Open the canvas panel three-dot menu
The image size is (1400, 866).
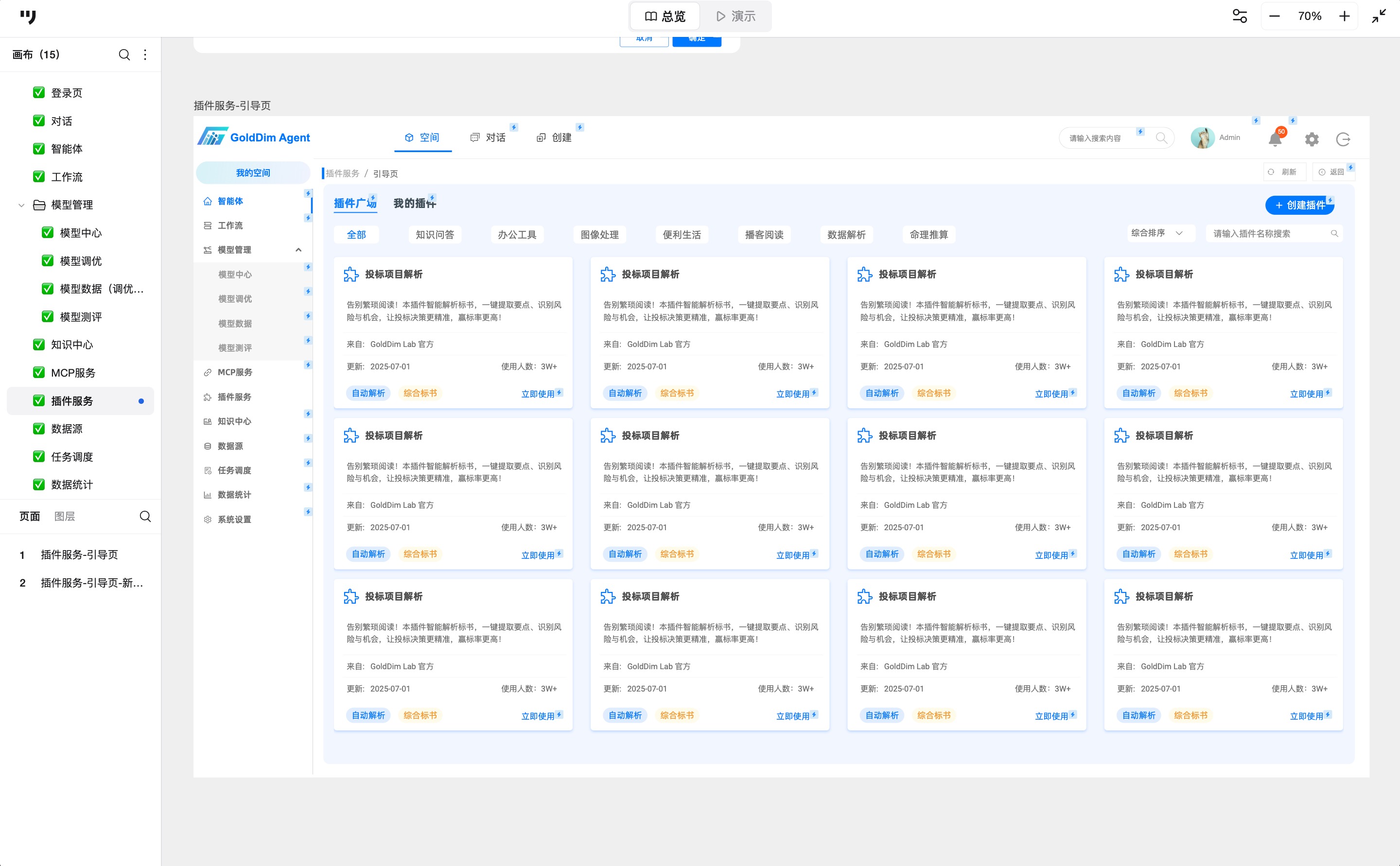pos(145,54)
